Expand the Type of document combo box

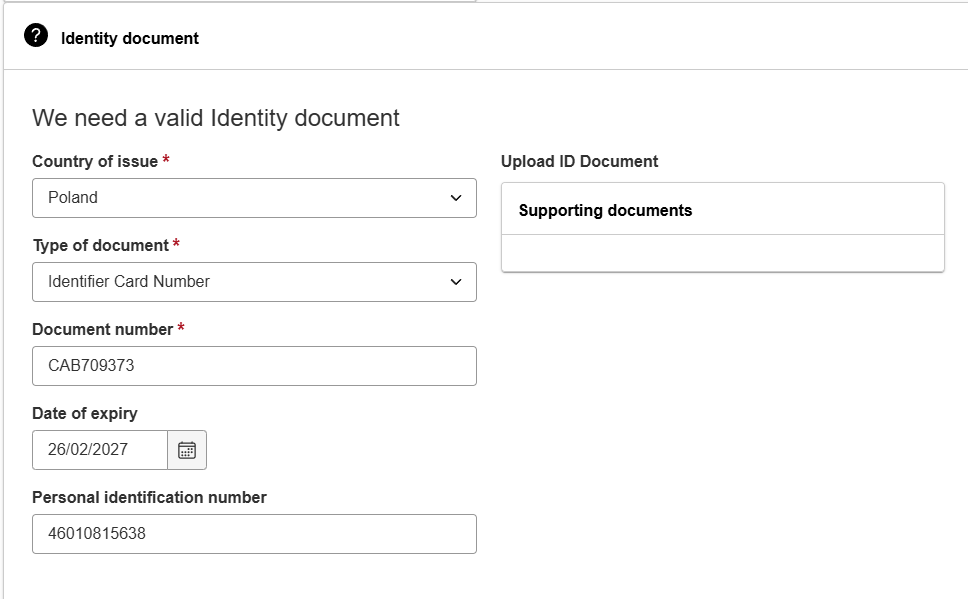pos(254,282)
